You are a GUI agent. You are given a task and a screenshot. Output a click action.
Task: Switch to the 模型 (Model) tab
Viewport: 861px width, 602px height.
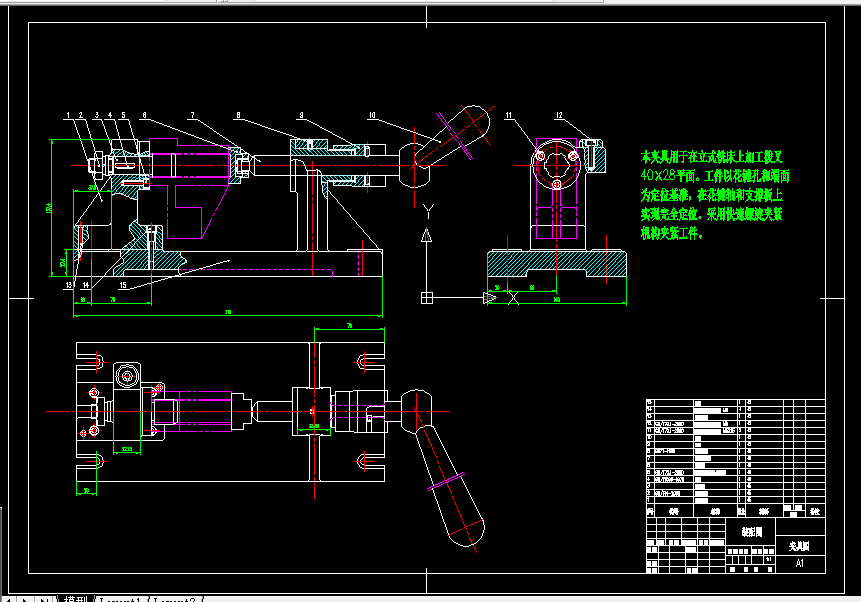tap(75, 599)
